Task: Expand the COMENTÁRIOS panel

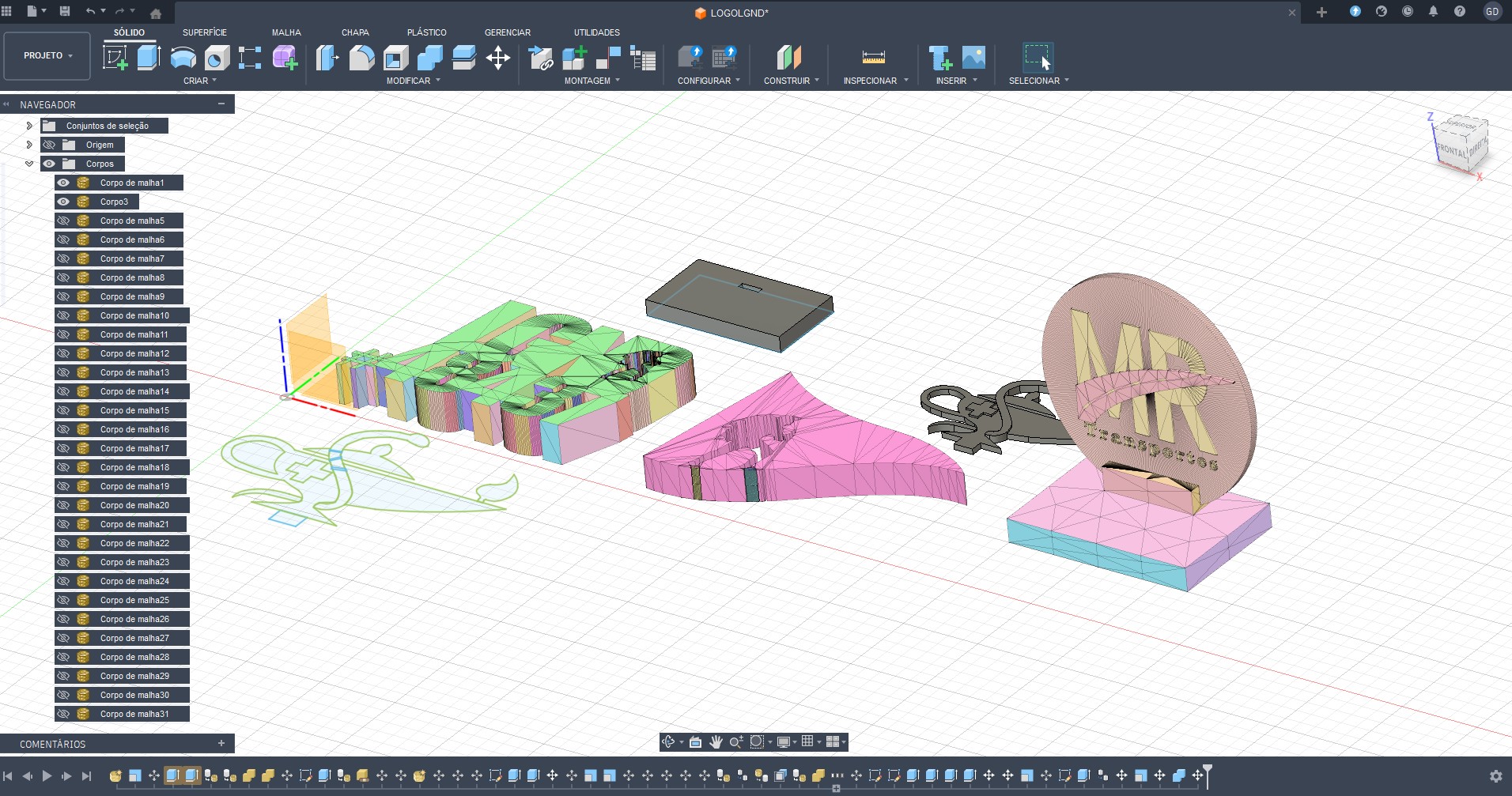Action: coord(222,744)
